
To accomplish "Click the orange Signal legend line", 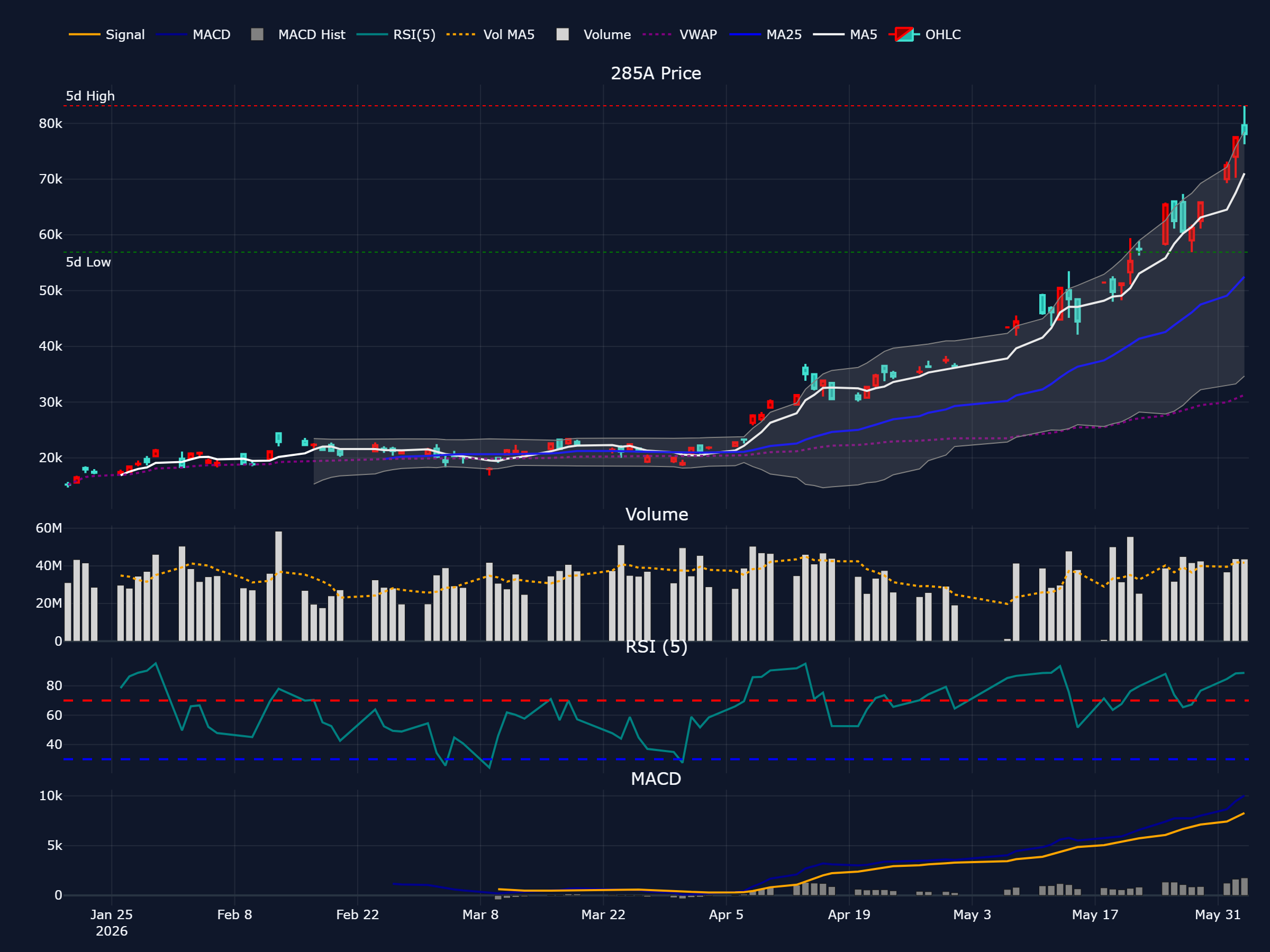I will [x=84, y=34].
